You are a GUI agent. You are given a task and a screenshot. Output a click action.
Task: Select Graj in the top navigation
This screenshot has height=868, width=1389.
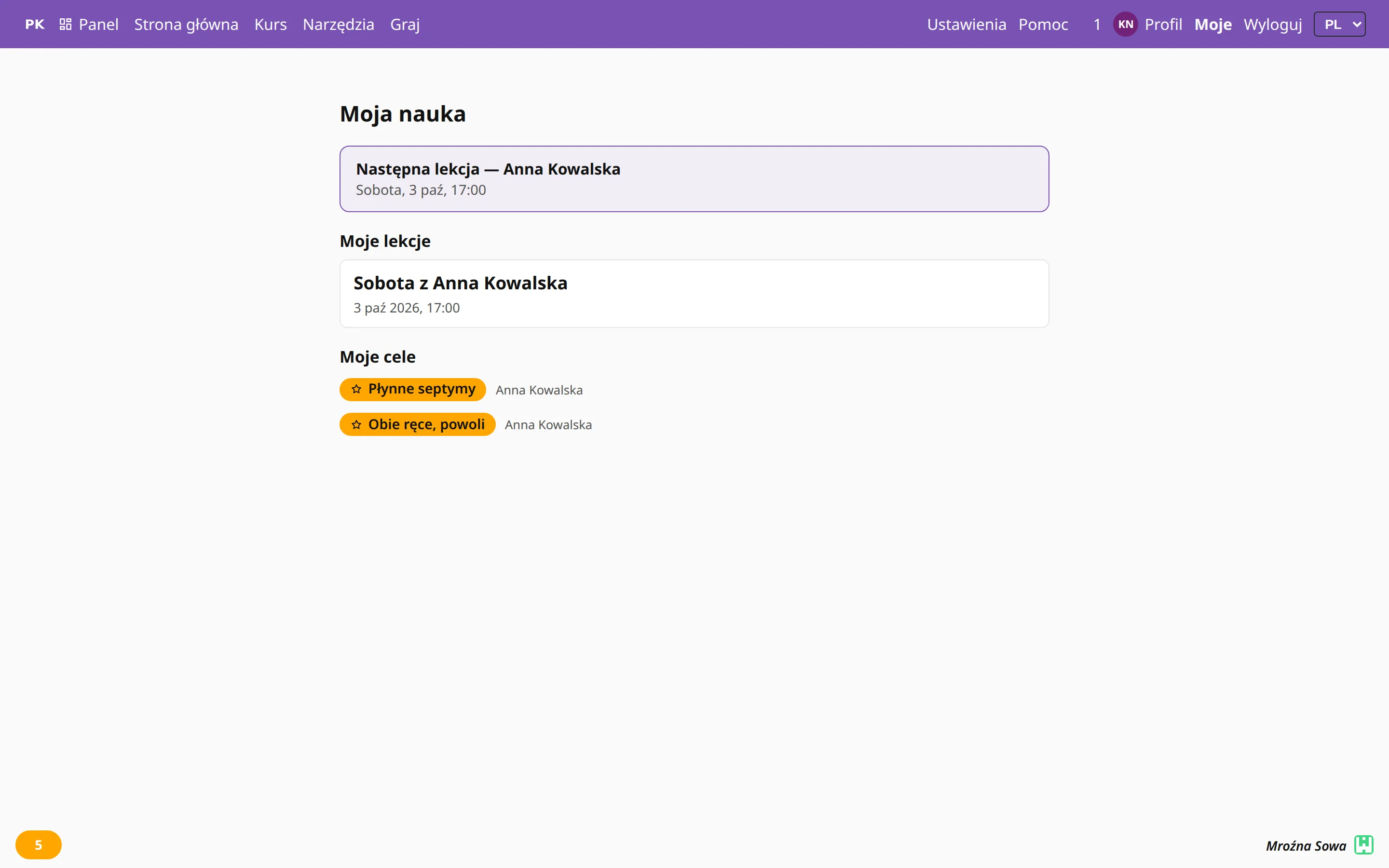tap(405, 24)
